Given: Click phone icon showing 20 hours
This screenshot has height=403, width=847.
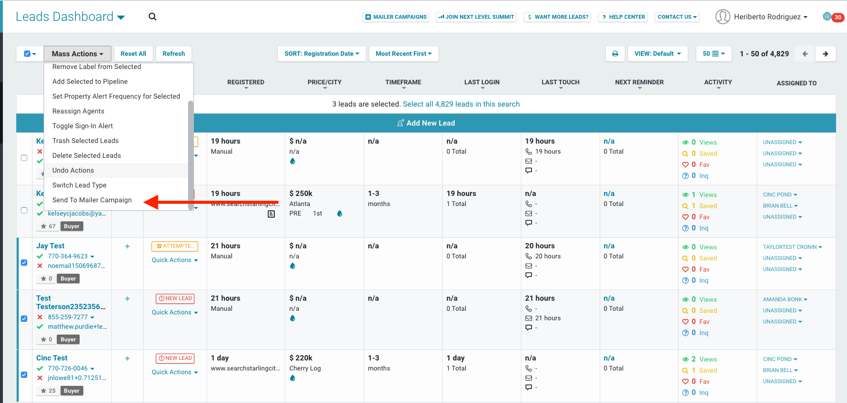Looking at the screenshot, I should (529, 256).
